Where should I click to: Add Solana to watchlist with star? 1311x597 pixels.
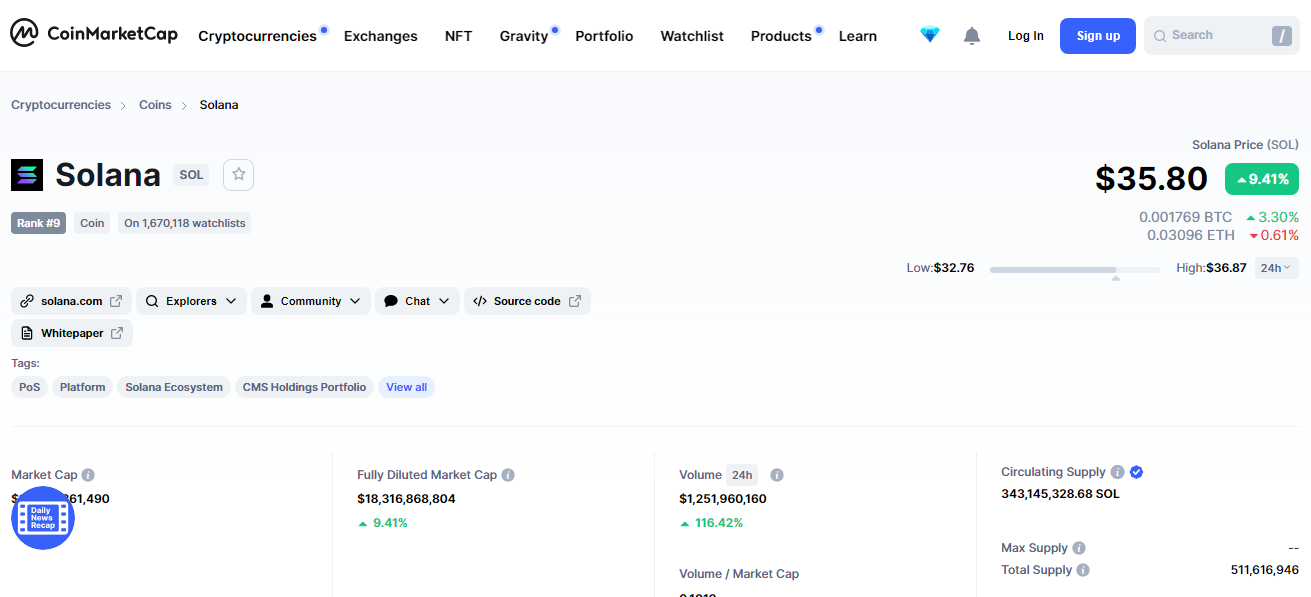[x=238, y=174]
